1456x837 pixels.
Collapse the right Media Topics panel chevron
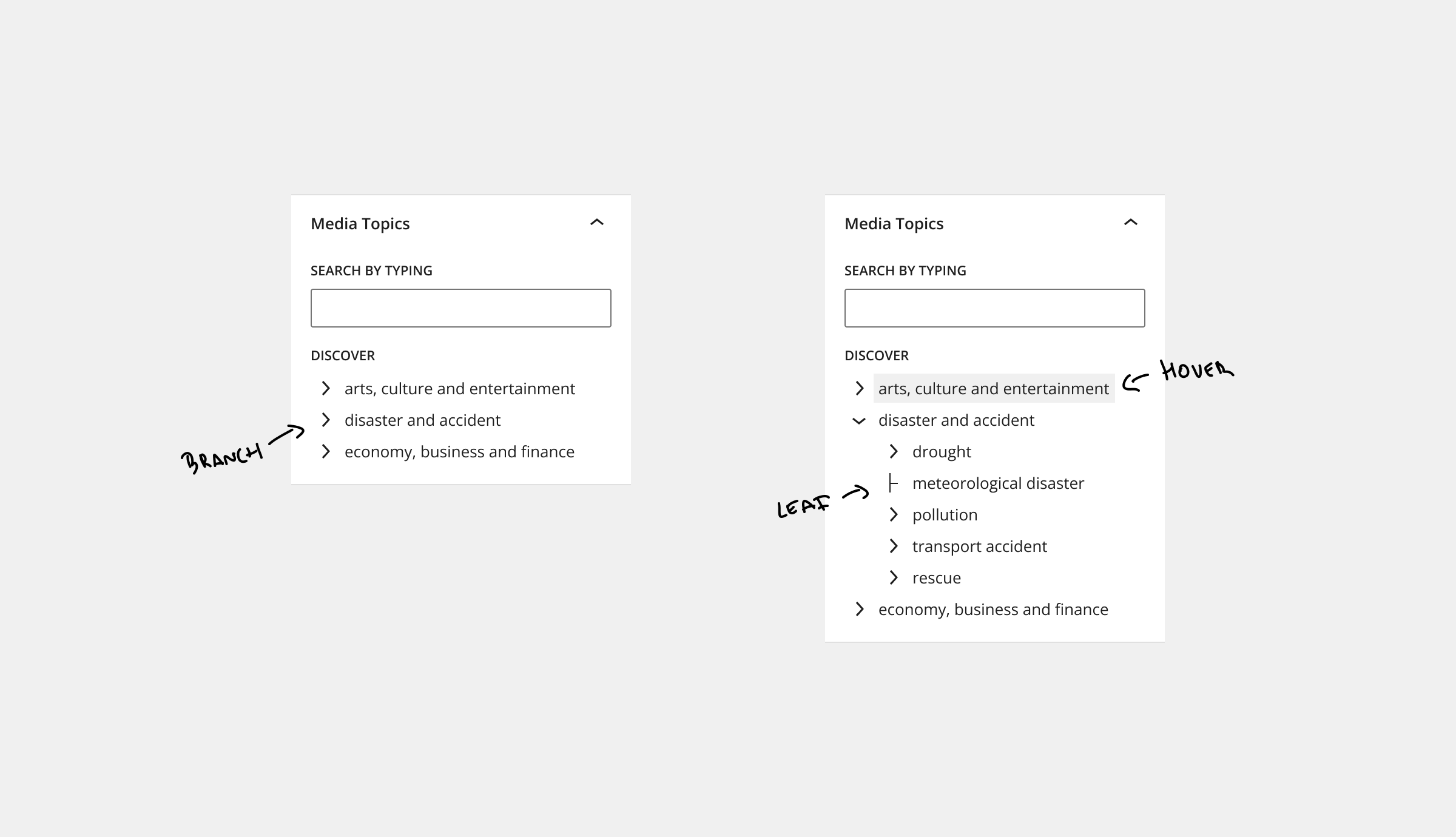pyautogui.click(x=1131, y=223)
